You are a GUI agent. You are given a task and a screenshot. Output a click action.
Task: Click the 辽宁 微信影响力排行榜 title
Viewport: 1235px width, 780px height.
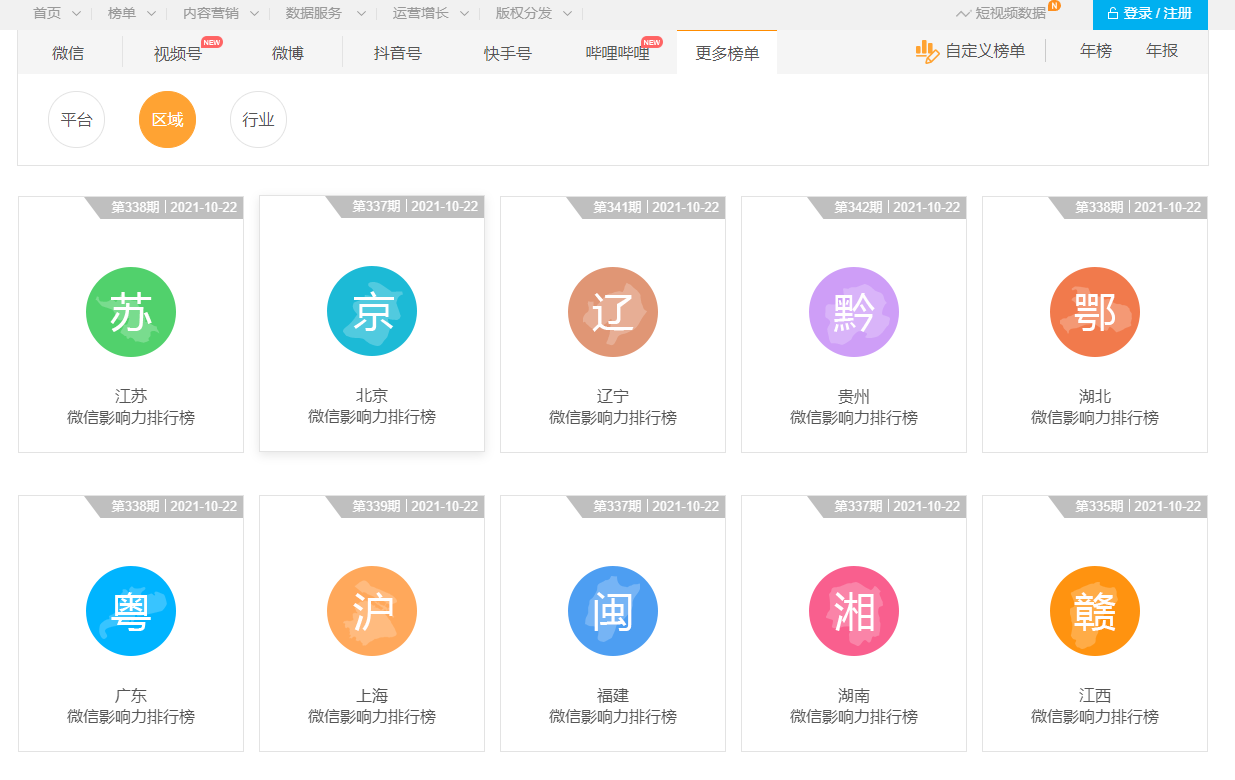613,407
